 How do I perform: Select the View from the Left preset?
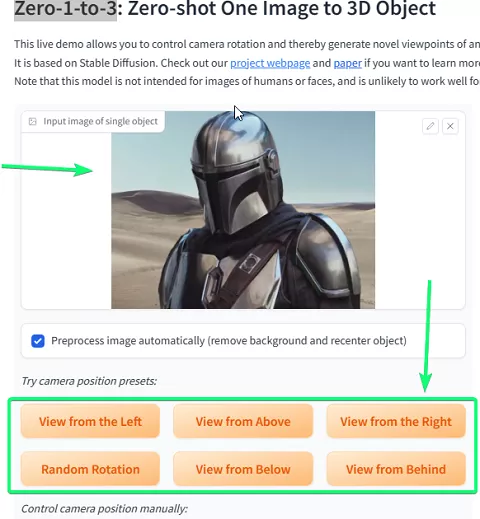point(90,421)
